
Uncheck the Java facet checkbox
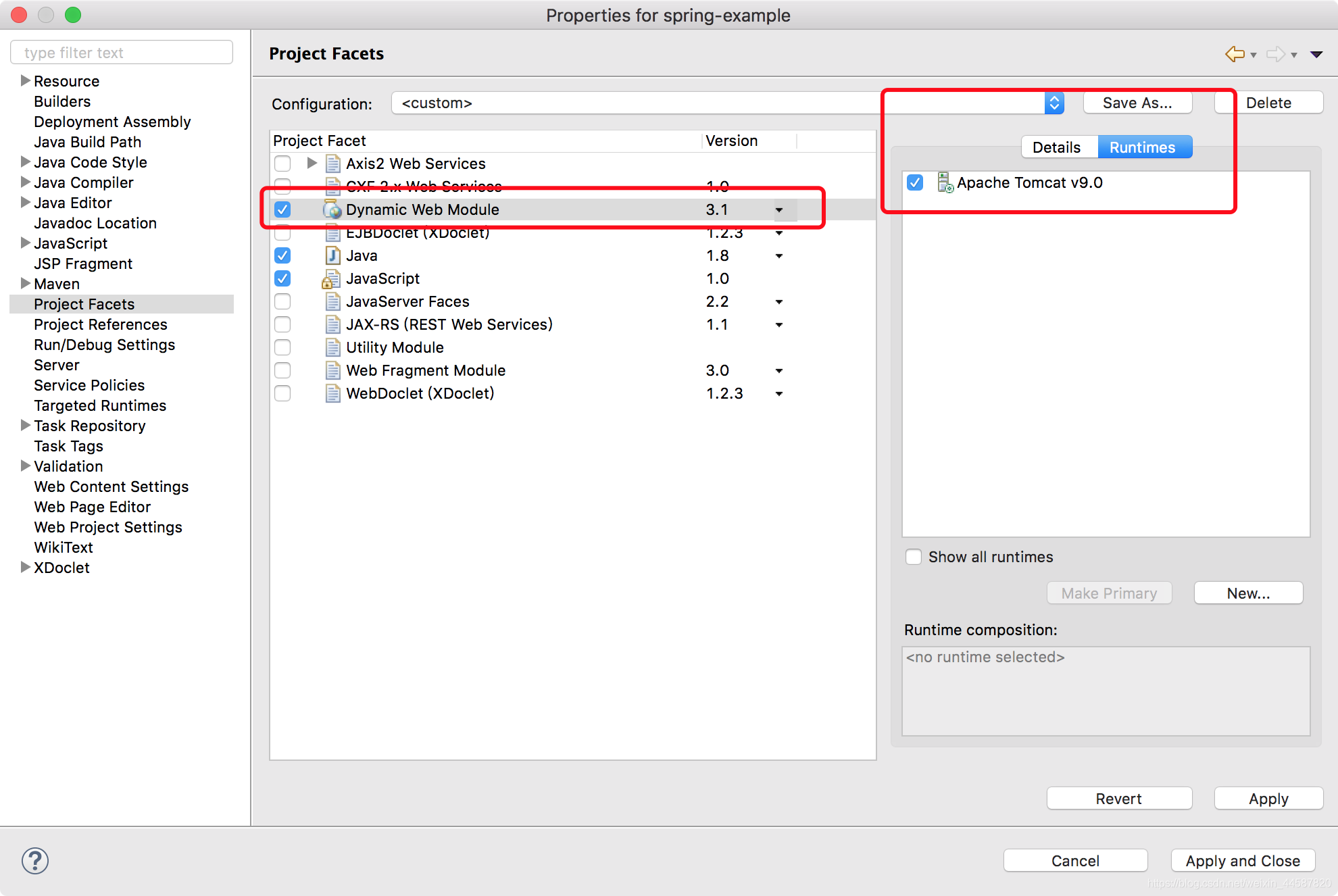pyautogui.click(x=282, y=255)
